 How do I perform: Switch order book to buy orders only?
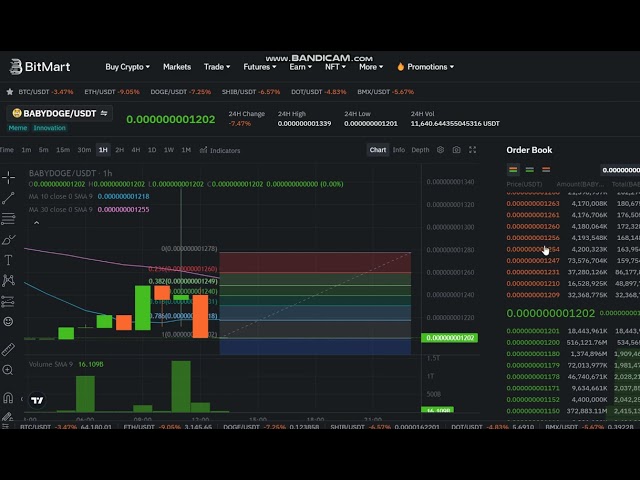click(x=528, y=170)
